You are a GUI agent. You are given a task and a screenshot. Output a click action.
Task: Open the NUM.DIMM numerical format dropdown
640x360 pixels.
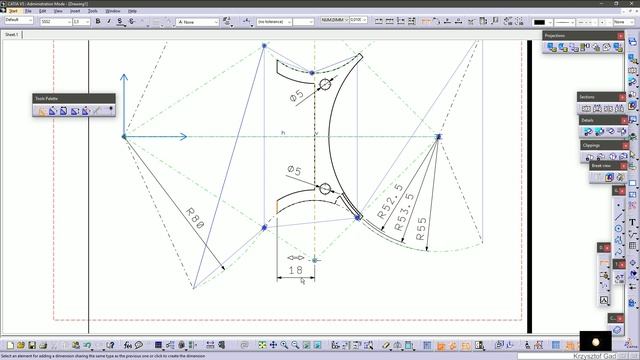[x=334, y=20]
